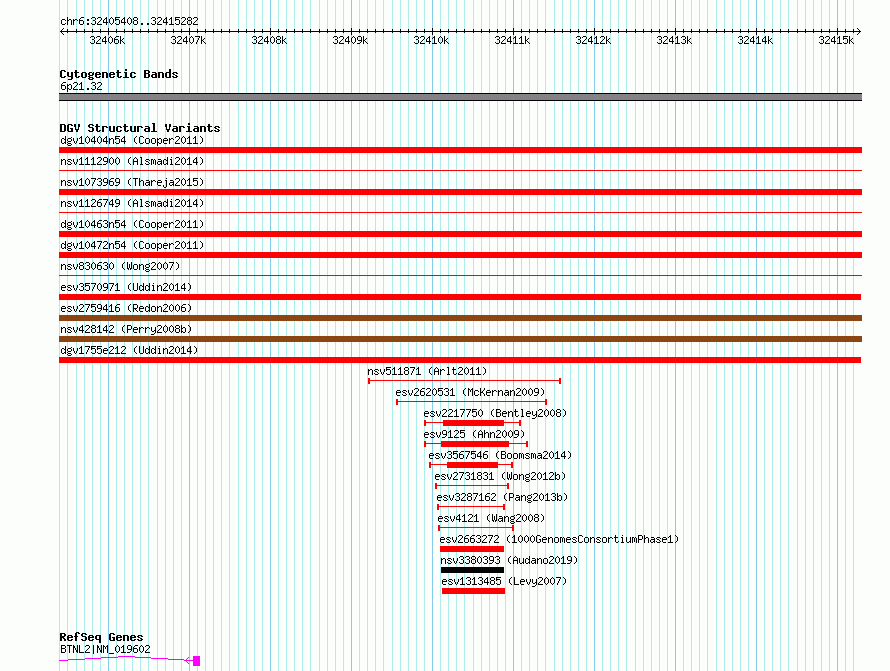The height and width of the screenshot is (671, 890).
Task: Click the RefSeq Genes track title
Action: tap(101, 637)
